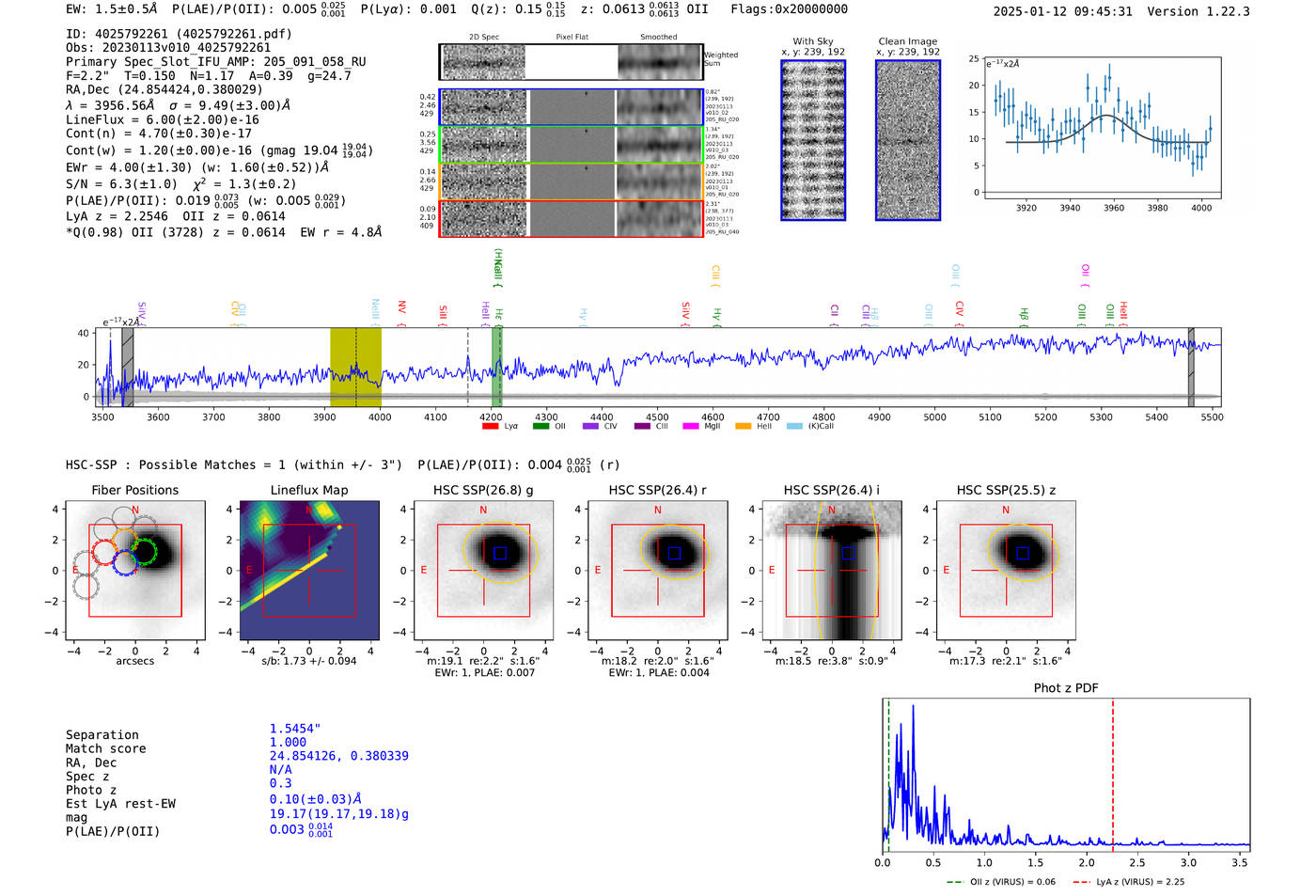Click the red NV line label above spectrum
The width and height of the screenshot is (1316, 896).
pos(401,309)
